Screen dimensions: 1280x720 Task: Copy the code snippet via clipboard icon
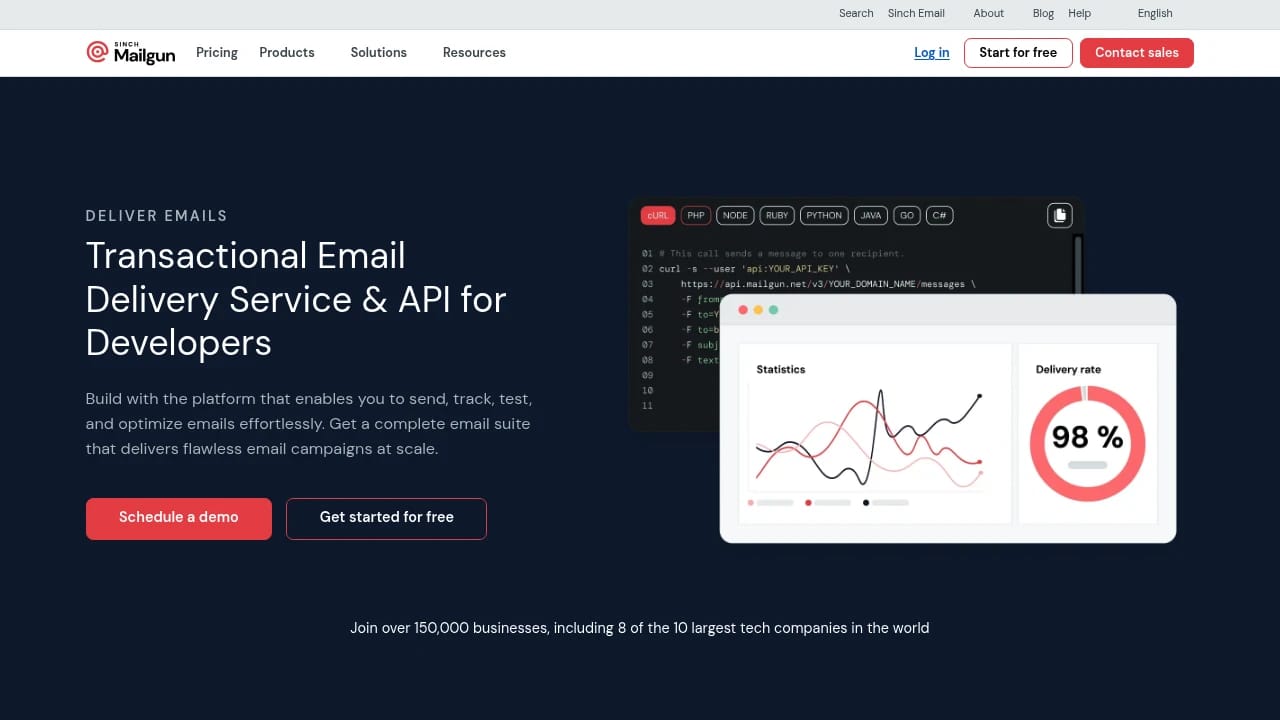coord(1060,215)
